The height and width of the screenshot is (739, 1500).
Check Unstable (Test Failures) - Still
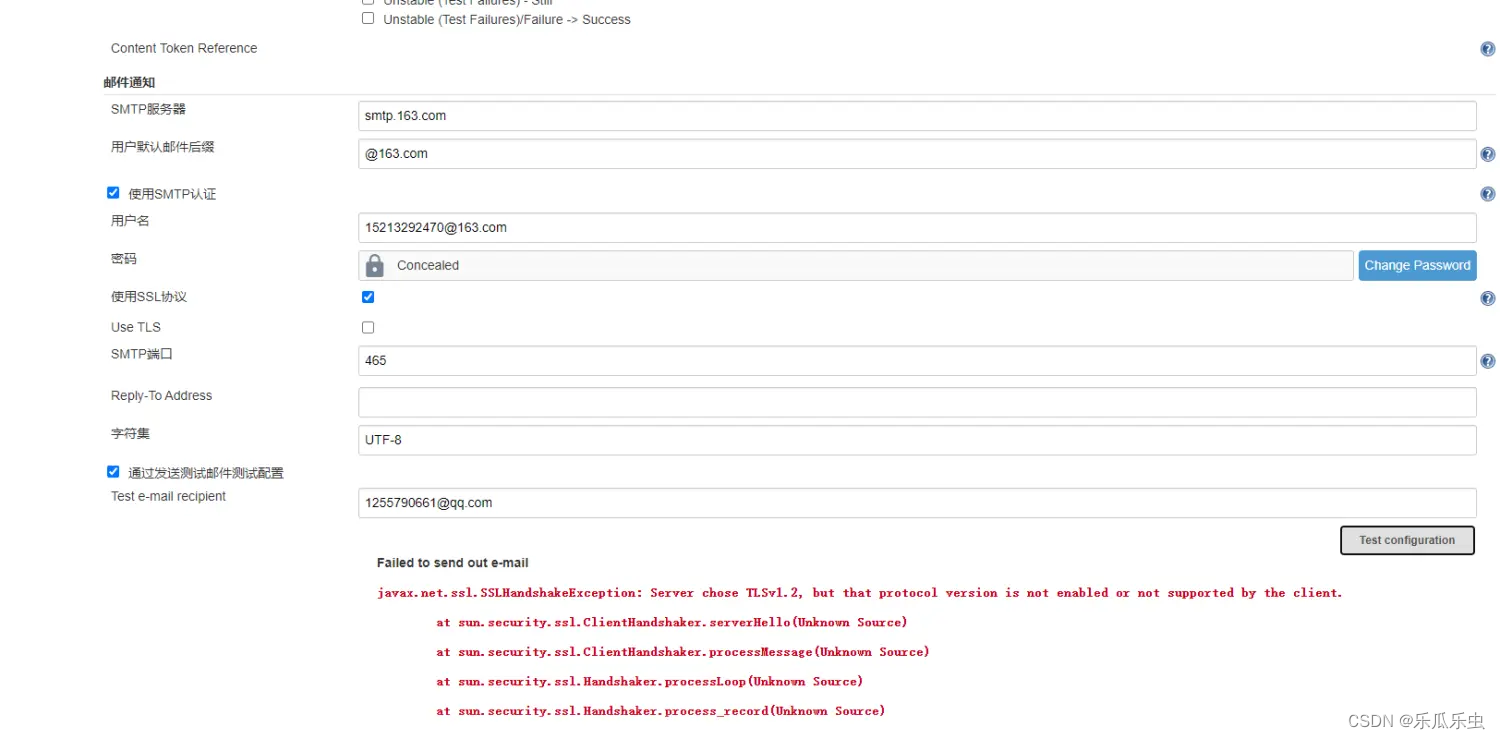click(x=368, y=1)
